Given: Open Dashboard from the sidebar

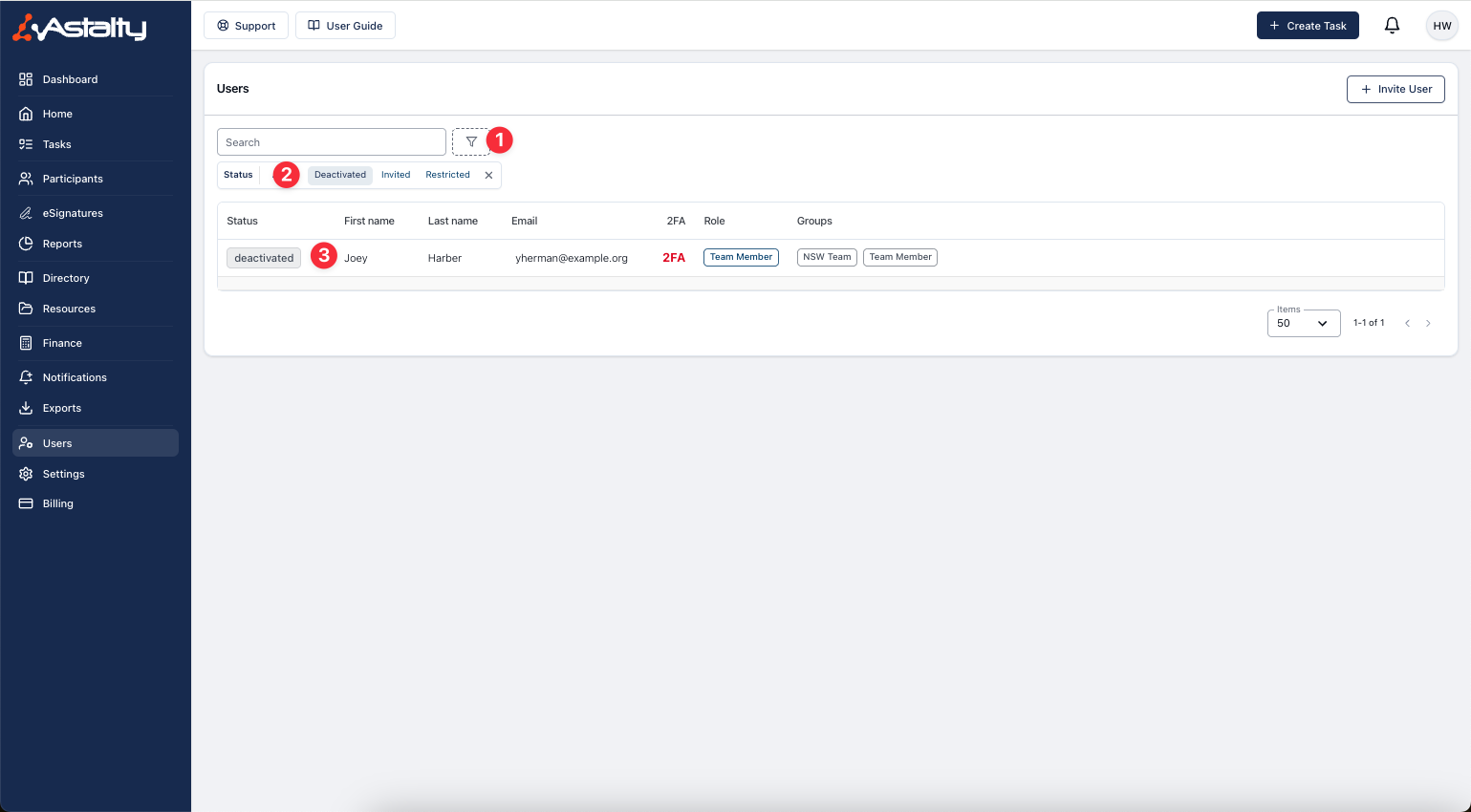Looking at the screenshot, I should [x=70, y=79].
